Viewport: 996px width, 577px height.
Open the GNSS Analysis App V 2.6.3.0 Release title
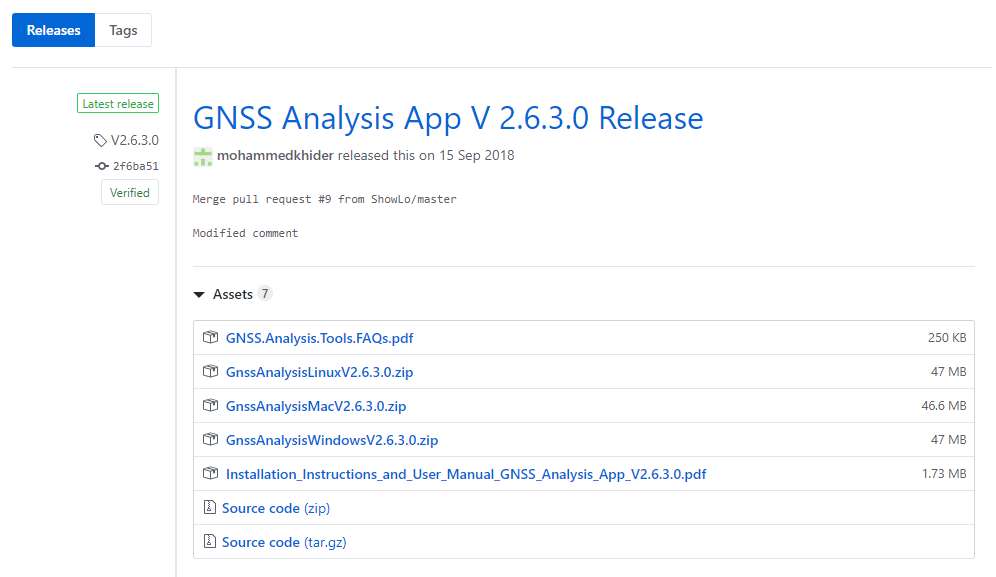447,118
